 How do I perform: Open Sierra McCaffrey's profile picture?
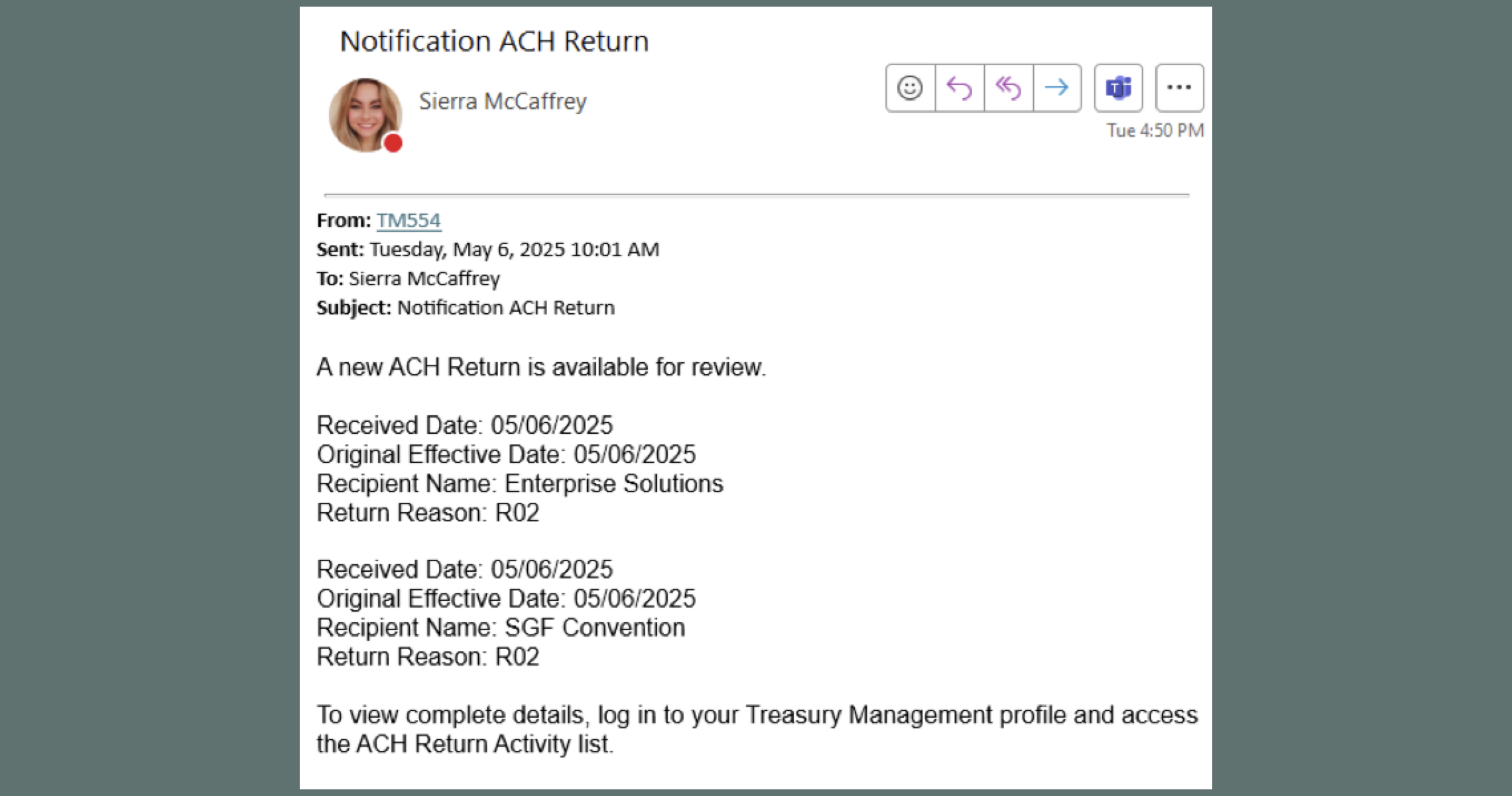[367, 115]
